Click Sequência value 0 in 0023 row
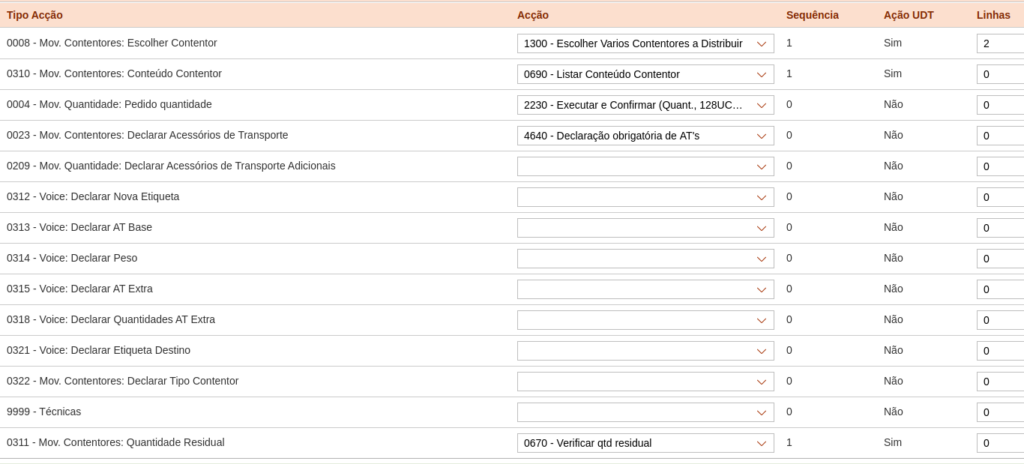The height and width of the screenshot is (464, 1024). [790, 135]
